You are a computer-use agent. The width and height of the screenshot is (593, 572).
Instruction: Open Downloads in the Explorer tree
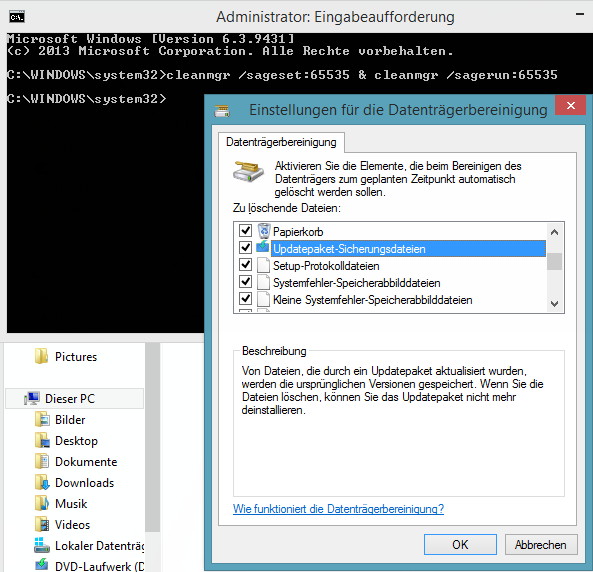tap(84, 483)
